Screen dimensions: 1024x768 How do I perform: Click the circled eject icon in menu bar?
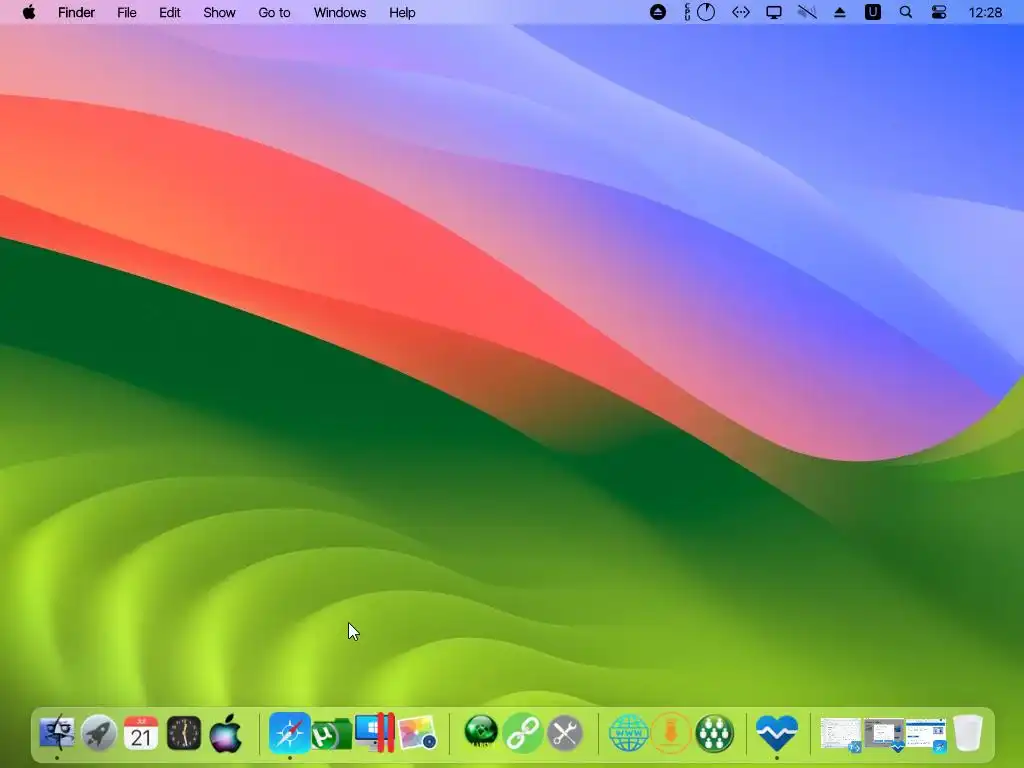pos(658,12)
